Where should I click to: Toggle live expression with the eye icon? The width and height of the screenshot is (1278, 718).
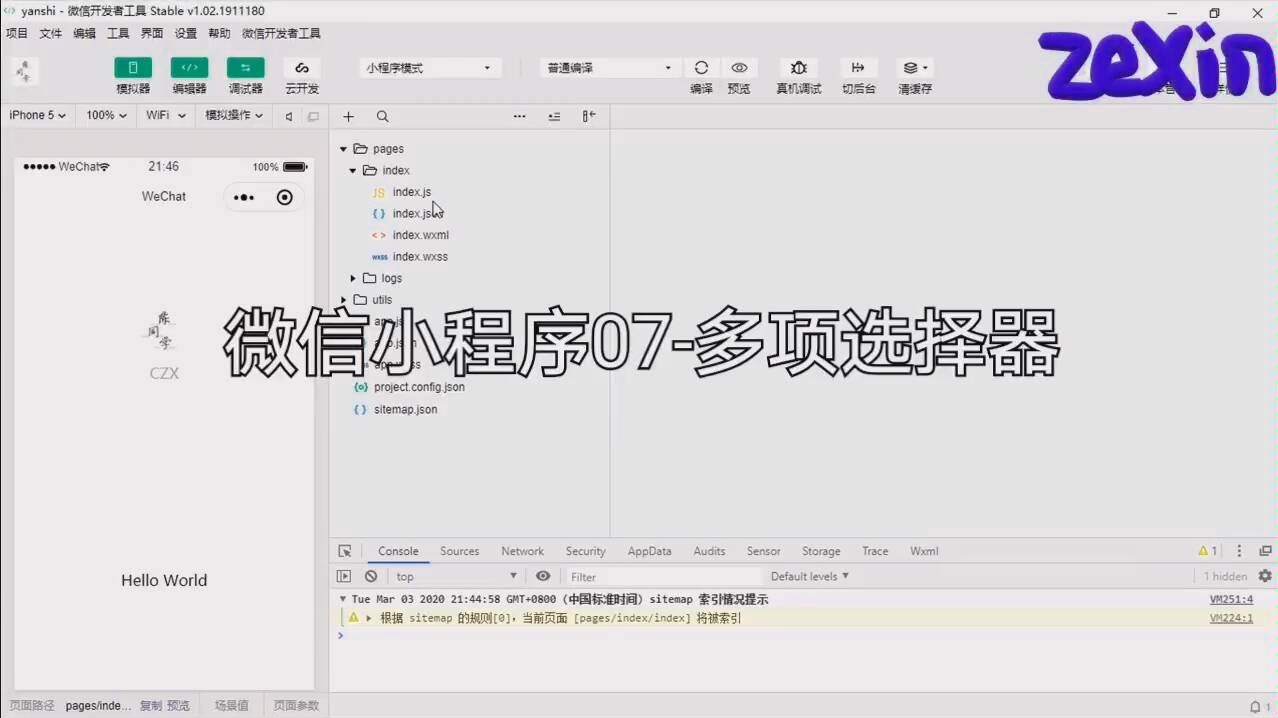[543, 576]
